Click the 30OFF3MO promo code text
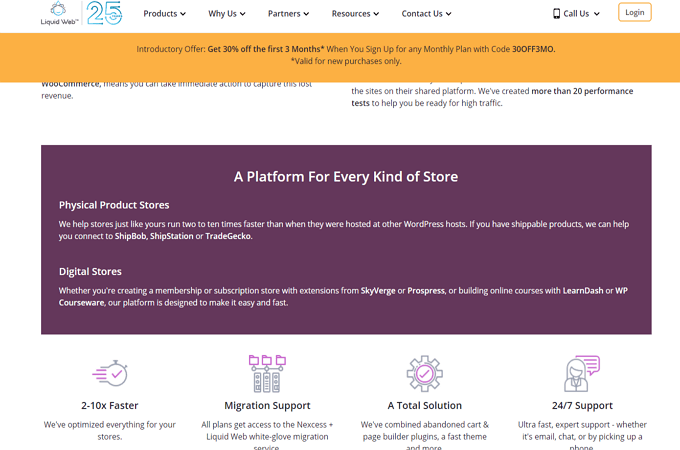 (533, 49)
